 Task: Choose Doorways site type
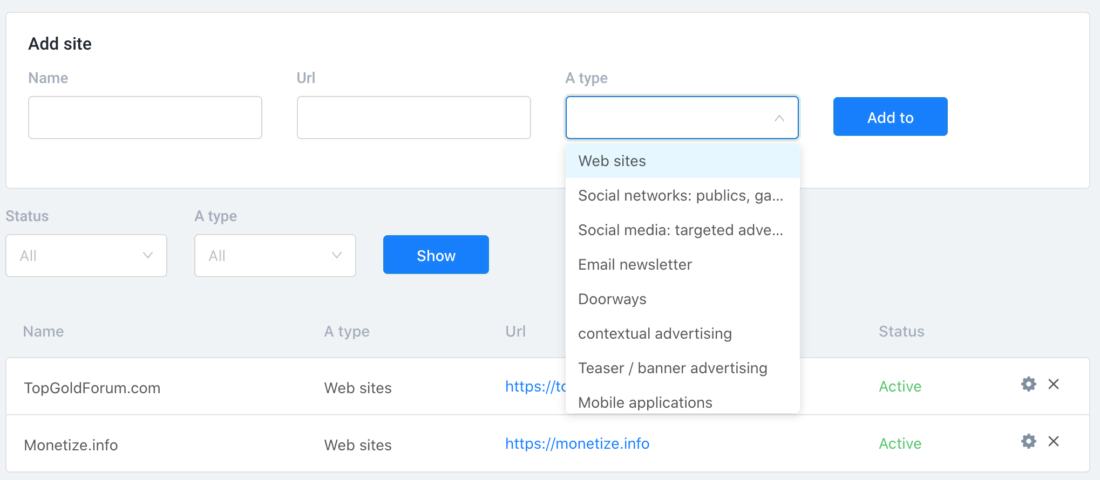tap(683, 299)
